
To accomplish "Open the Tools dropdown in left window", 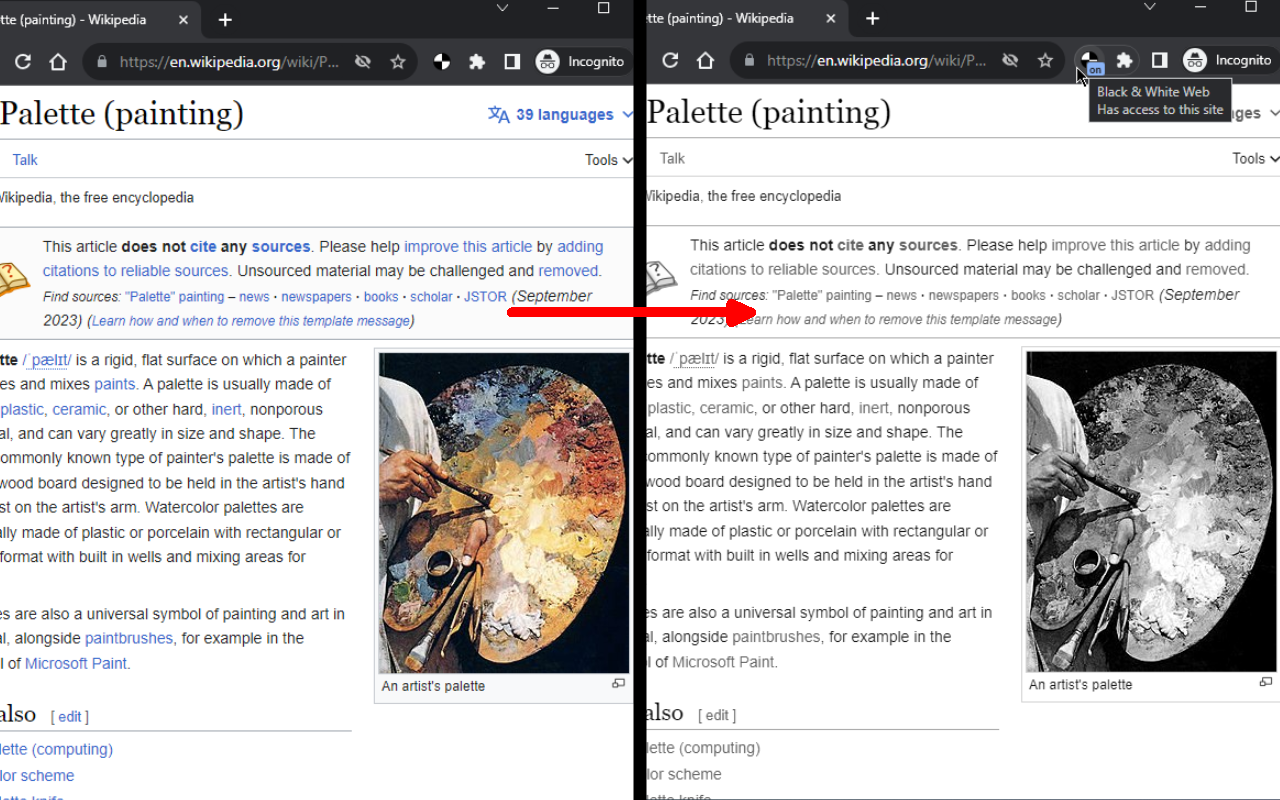I will pos(608,160).
